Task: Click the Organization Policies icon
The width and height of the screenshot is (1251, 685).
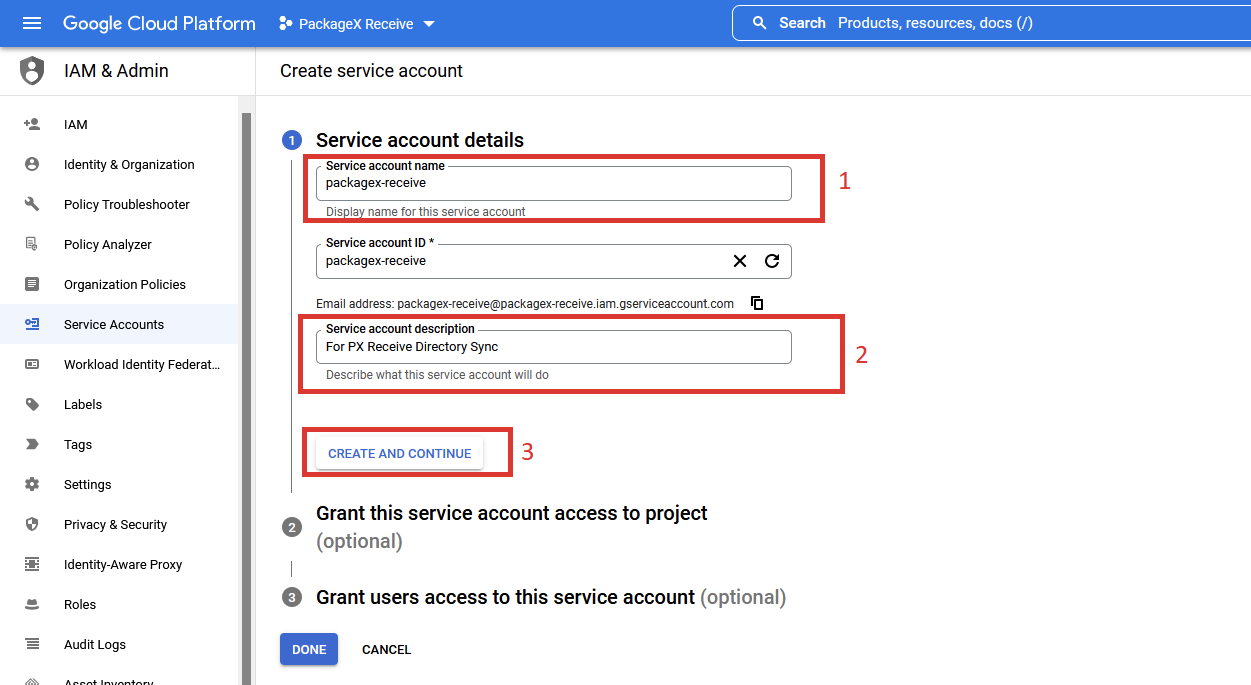Action: pos(32,285)
